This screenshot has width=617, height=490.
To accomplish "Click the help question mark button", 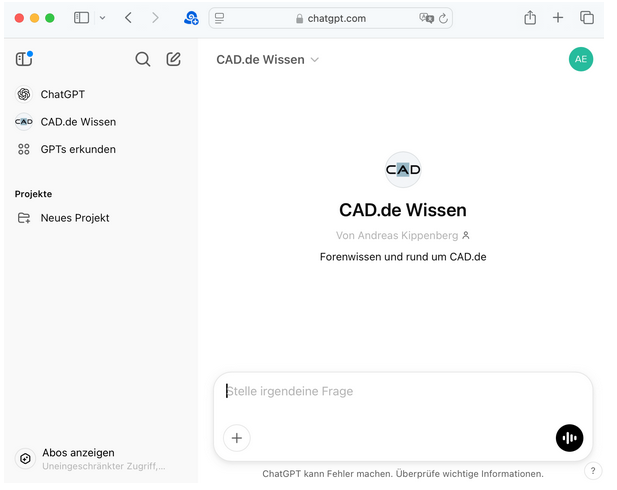I will click(x=593, y=471).
